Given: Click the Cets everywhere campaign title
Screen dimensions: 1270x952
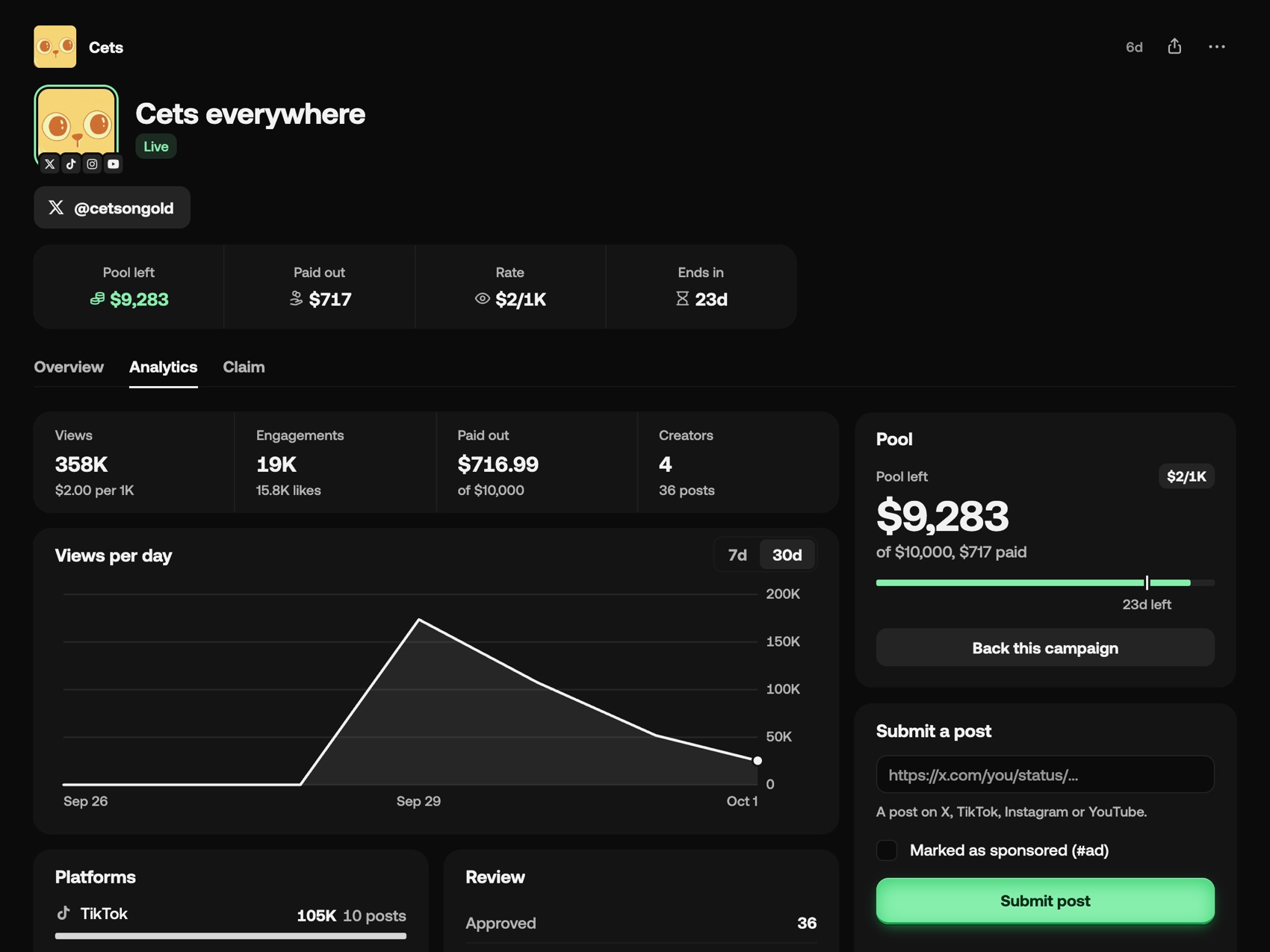Looking at the screenshot, I should click(250, 113).
